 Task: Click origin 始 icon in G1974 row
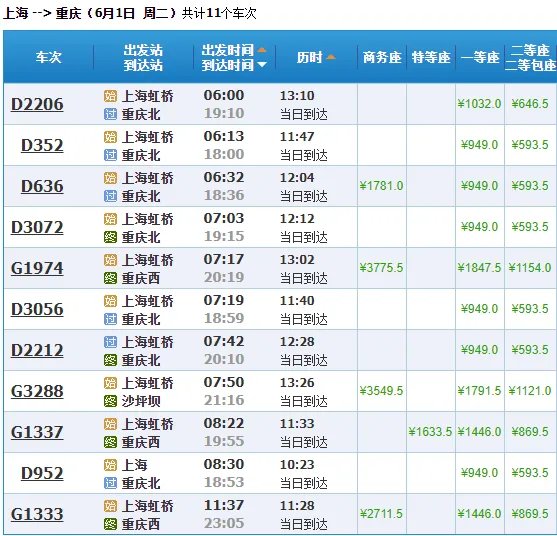[x=110, y=260]
